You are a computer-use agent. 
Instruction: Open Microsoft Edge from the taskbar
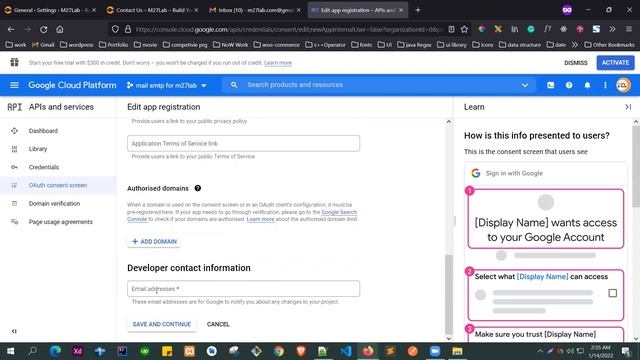[55, 351]
